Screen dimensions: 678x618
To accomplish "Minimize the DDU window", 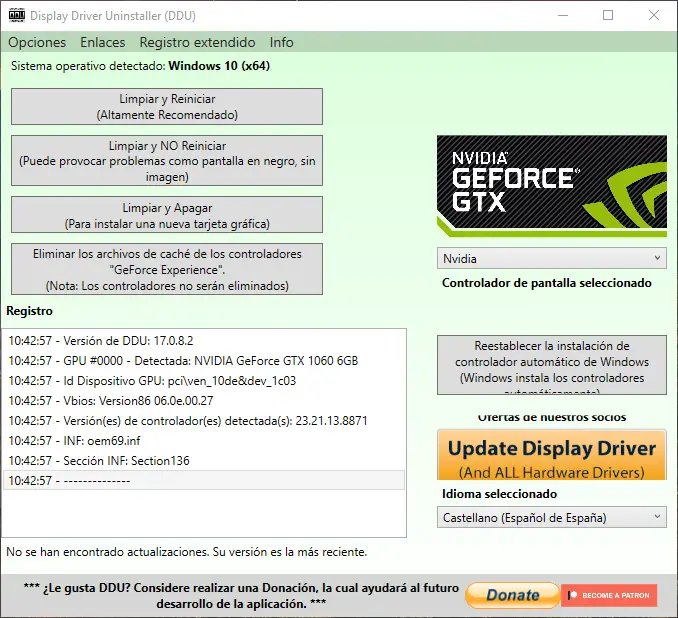I will (563, 16).
